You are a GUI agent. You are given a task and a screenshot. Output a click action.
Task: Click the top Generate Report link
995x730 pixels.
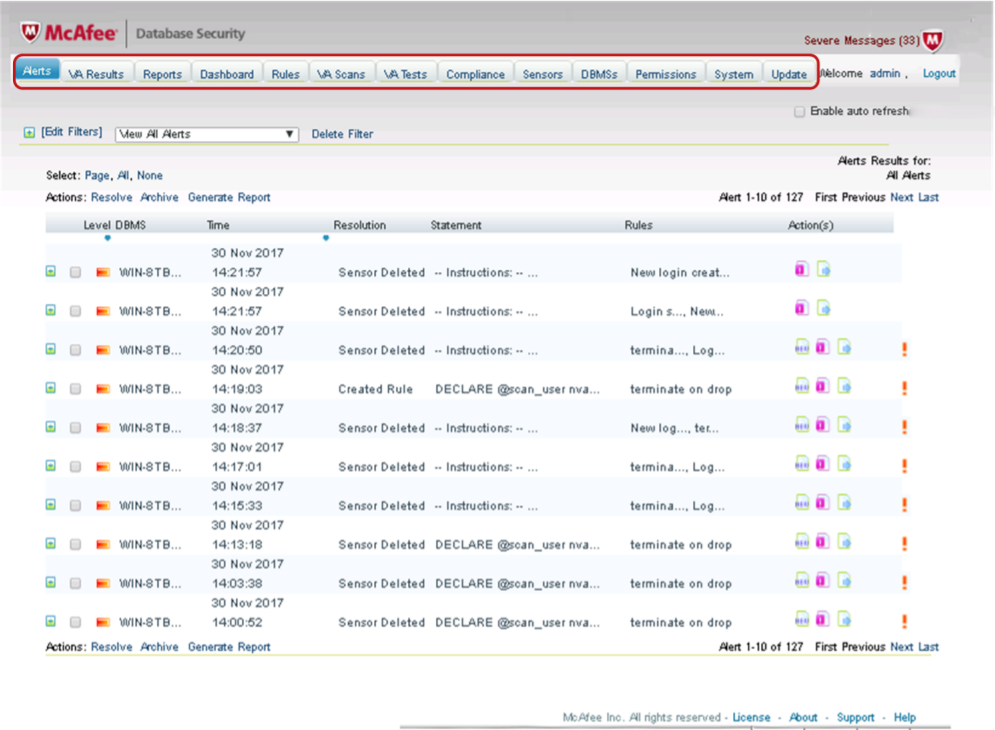[x=229, y=198]
